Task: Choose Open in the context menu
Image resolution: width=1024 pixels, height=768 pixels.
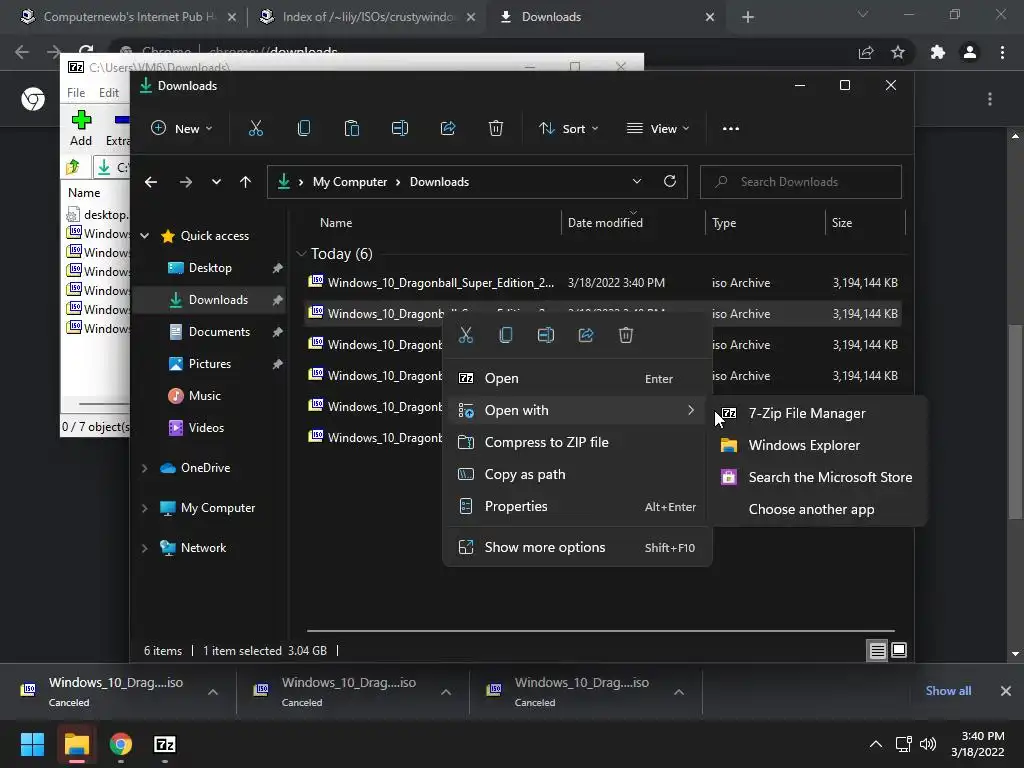Action: (577, 378)
